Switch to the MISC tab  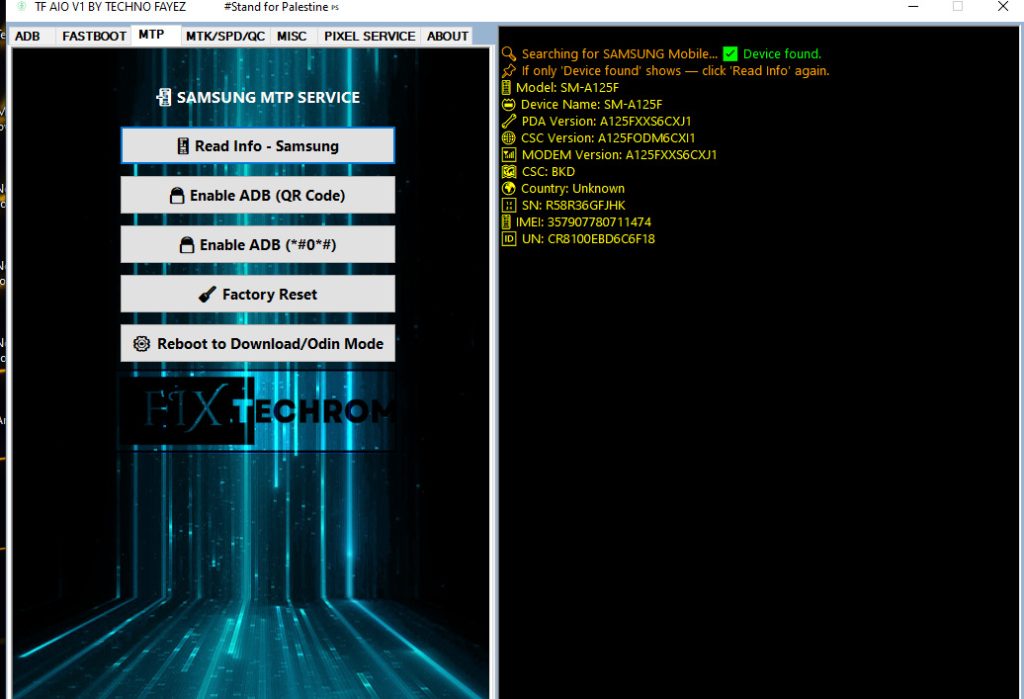point(291,36)
